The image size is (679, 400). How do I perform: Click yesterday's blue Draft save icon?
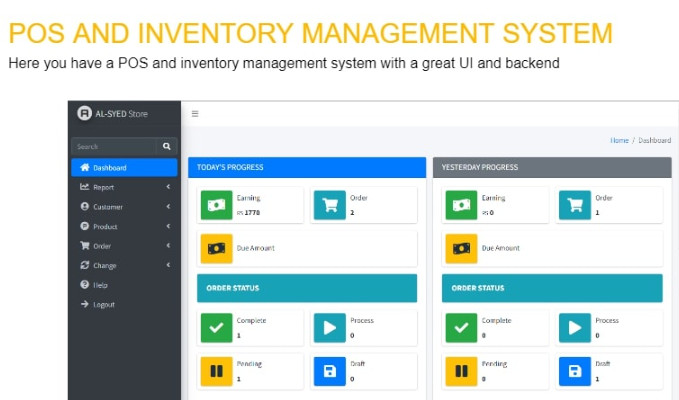[575, 371]
